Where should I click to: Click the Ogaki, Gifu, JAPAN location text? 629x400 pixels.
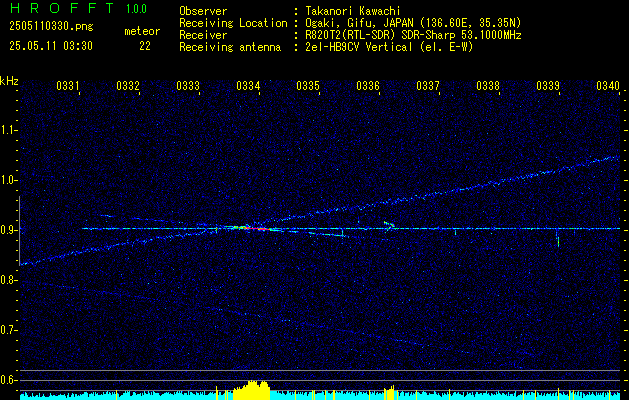pyautogui.click(x=413, y=23)
